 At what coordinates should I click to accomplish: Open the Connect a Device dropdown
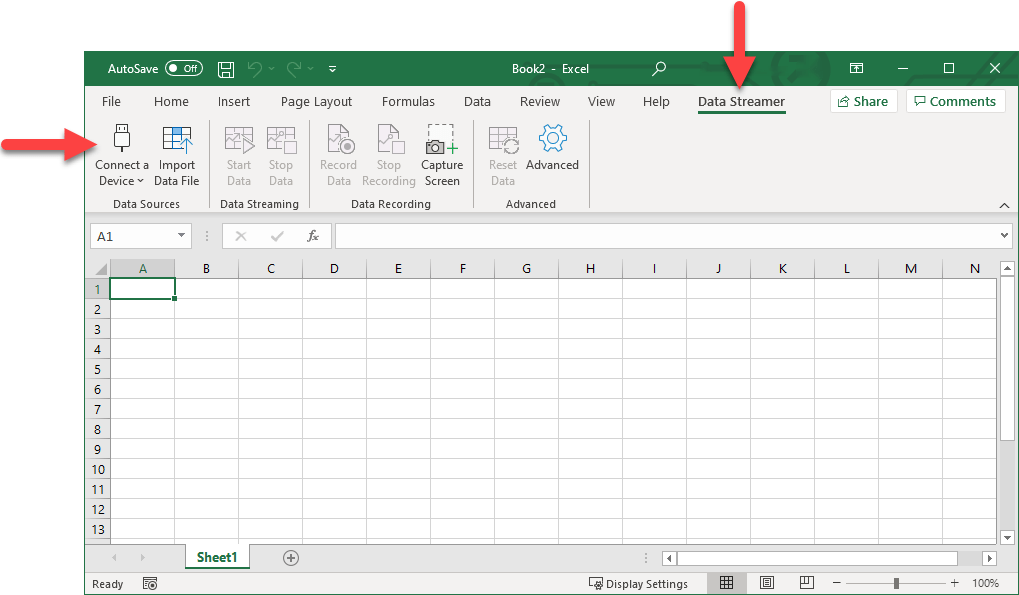coord(122,173)
